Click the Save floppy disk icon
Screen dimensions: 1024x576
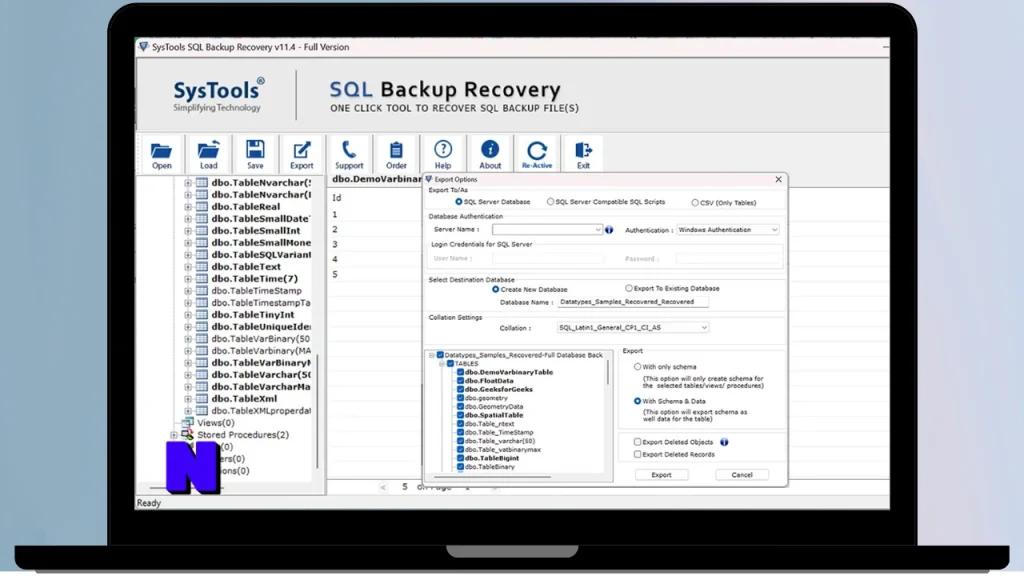pos(255,150)
